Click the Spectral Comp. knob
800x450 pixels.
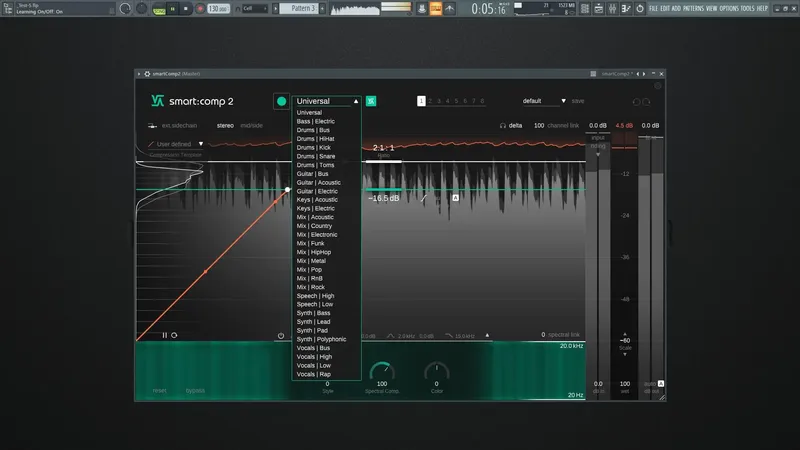pos(382,370)
